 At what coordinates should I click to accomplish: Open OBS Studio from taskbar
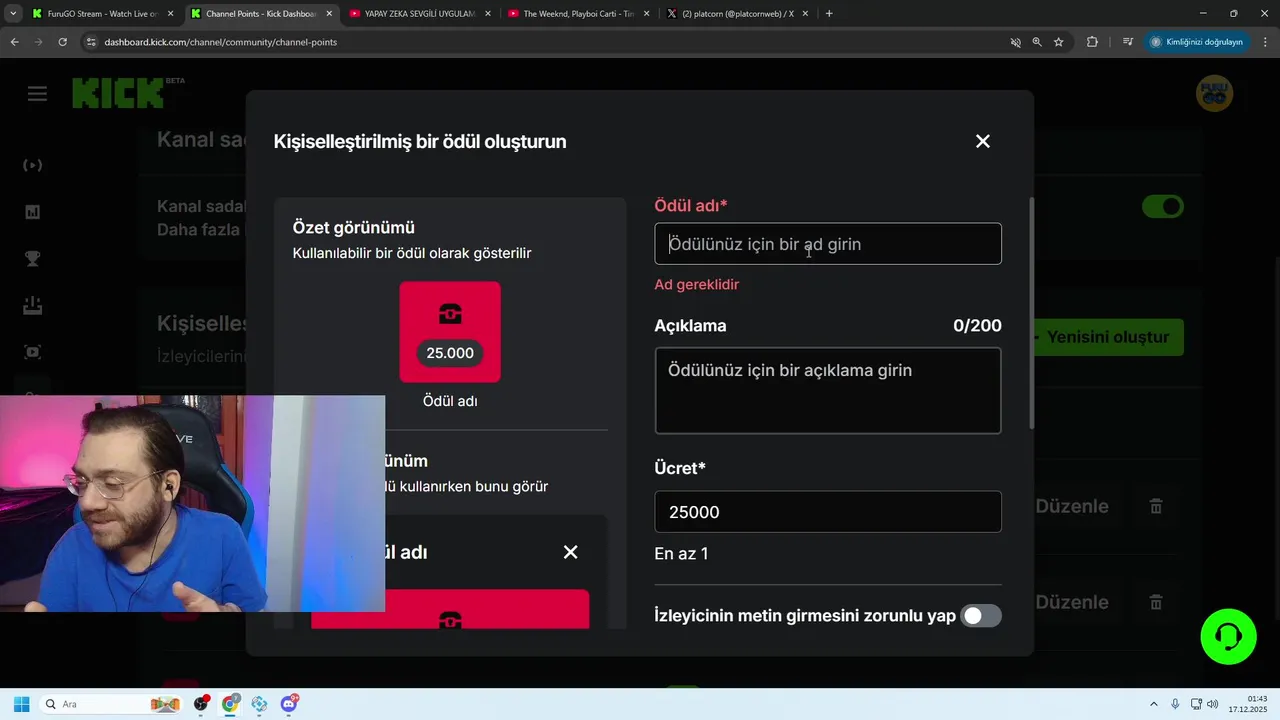[201, 704]
